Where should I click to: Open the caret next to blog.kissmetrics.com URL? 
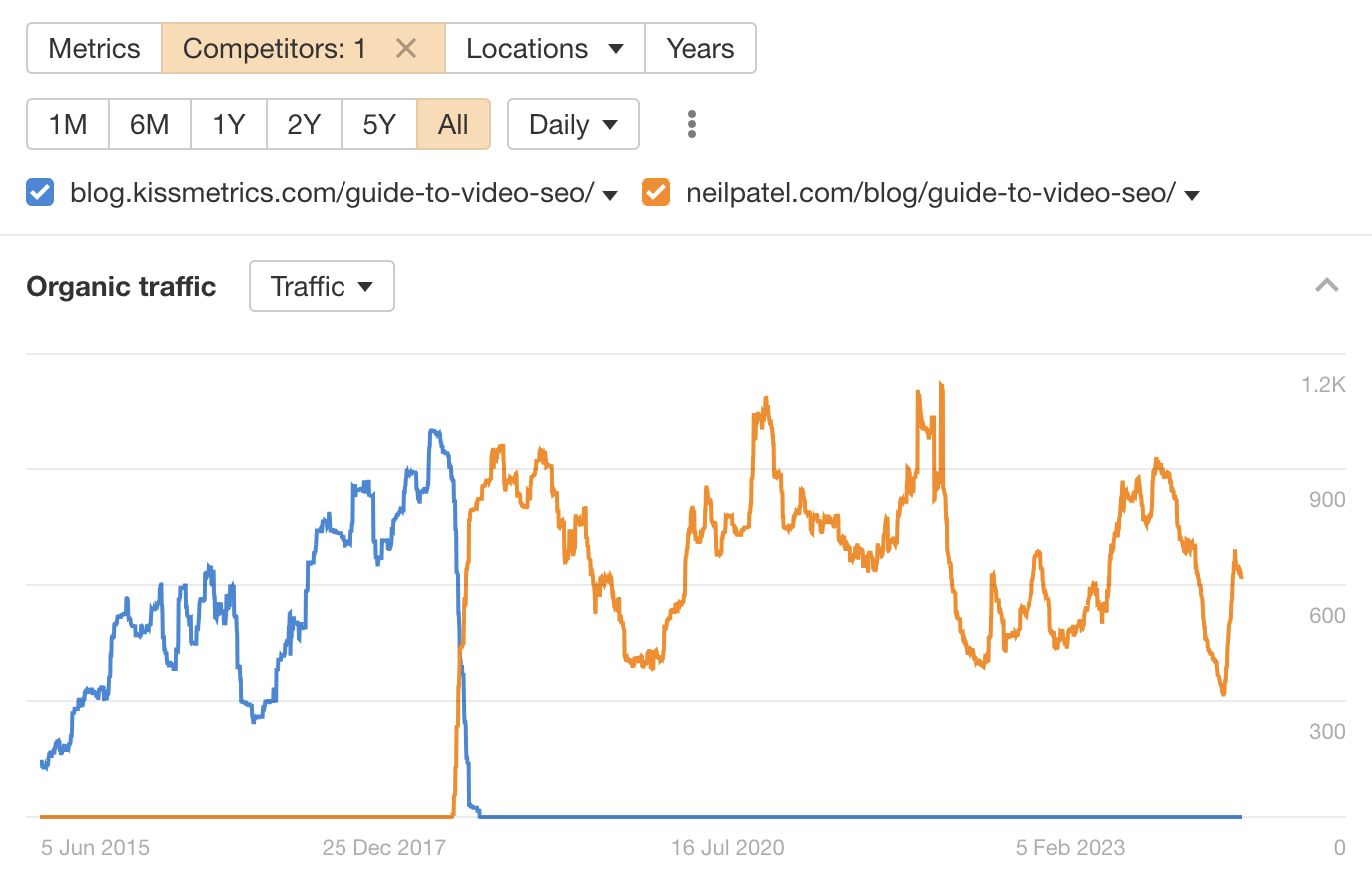610,196
